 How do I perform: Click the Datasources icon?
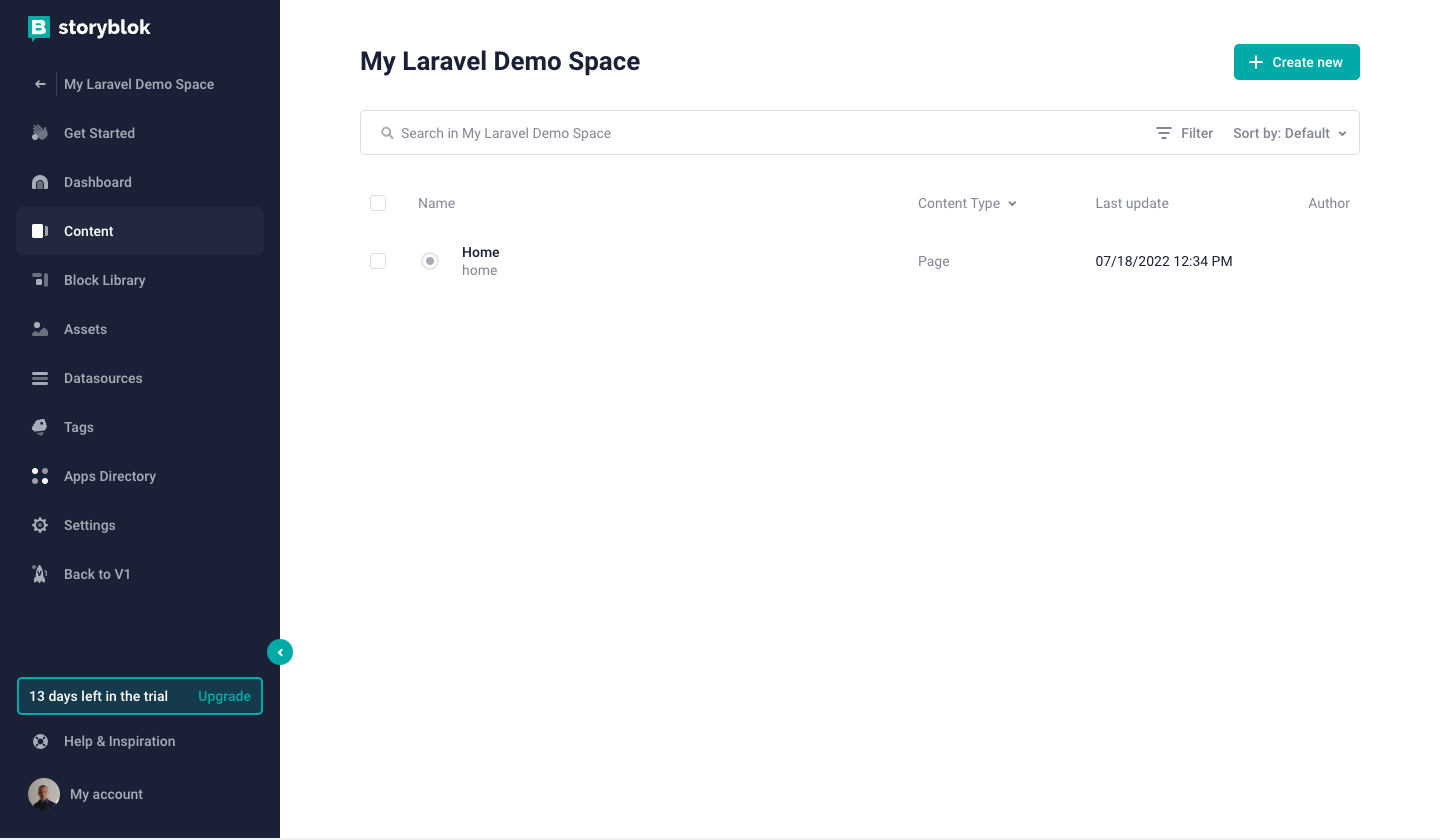(40, 378)
